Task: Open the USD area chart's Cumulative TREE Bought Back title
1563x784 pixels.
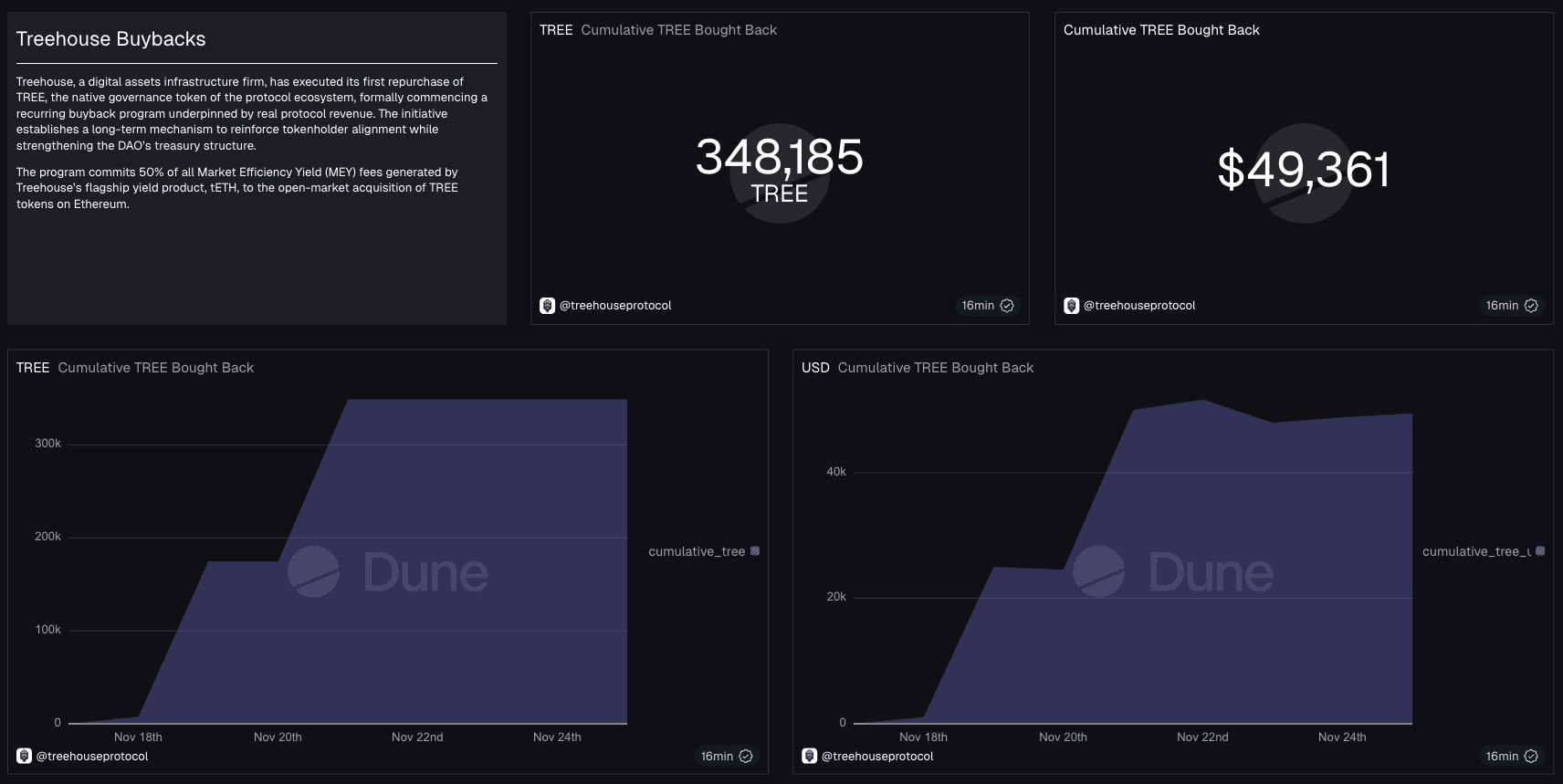Action: click(936, 368)
